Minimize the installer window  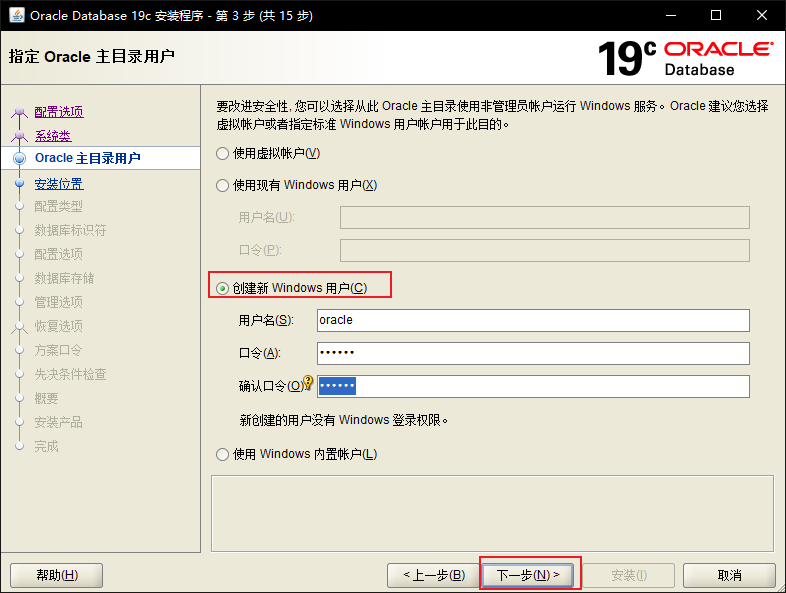click(670, 15)
